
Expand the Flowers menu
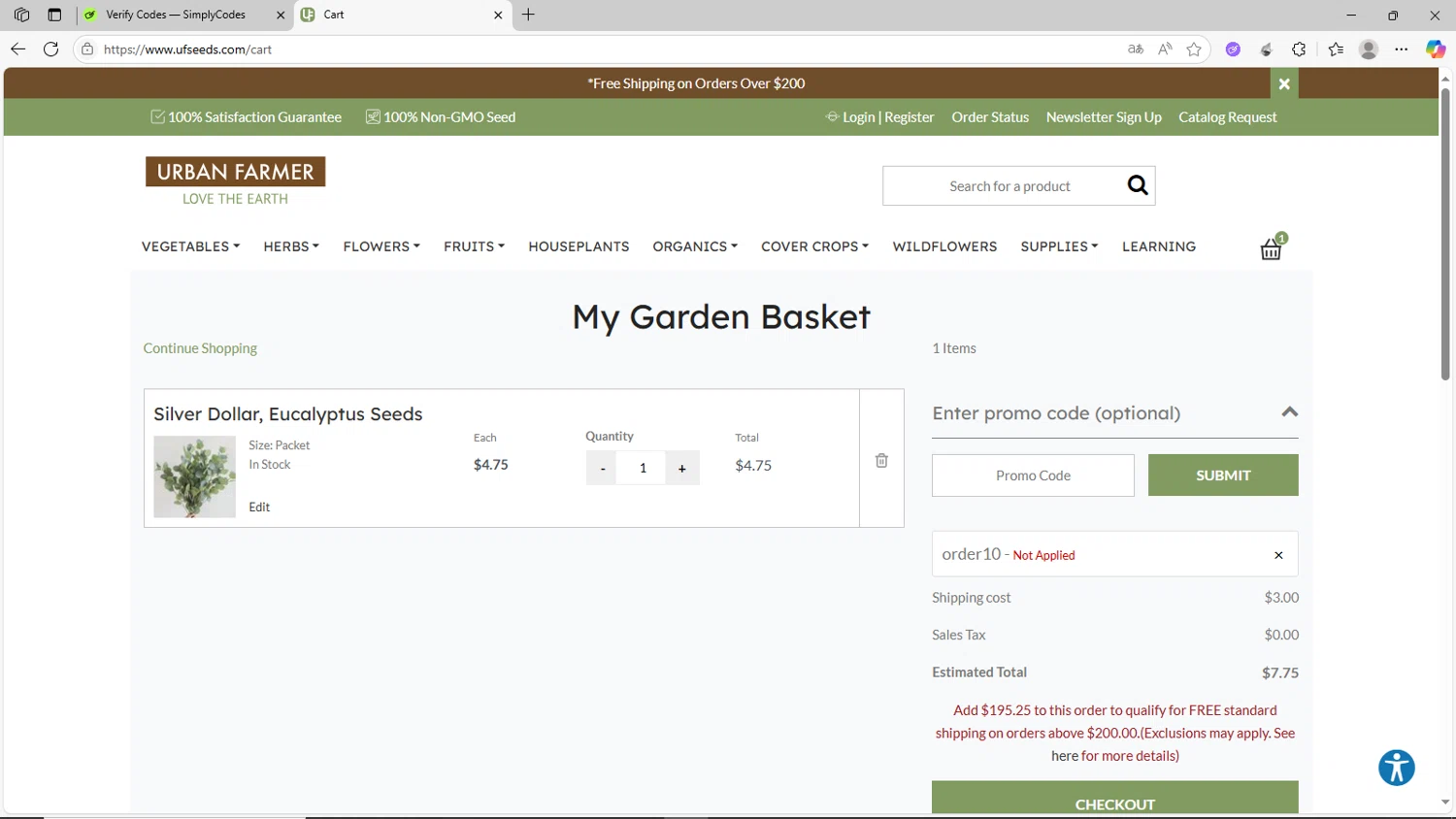click(381, 246)
